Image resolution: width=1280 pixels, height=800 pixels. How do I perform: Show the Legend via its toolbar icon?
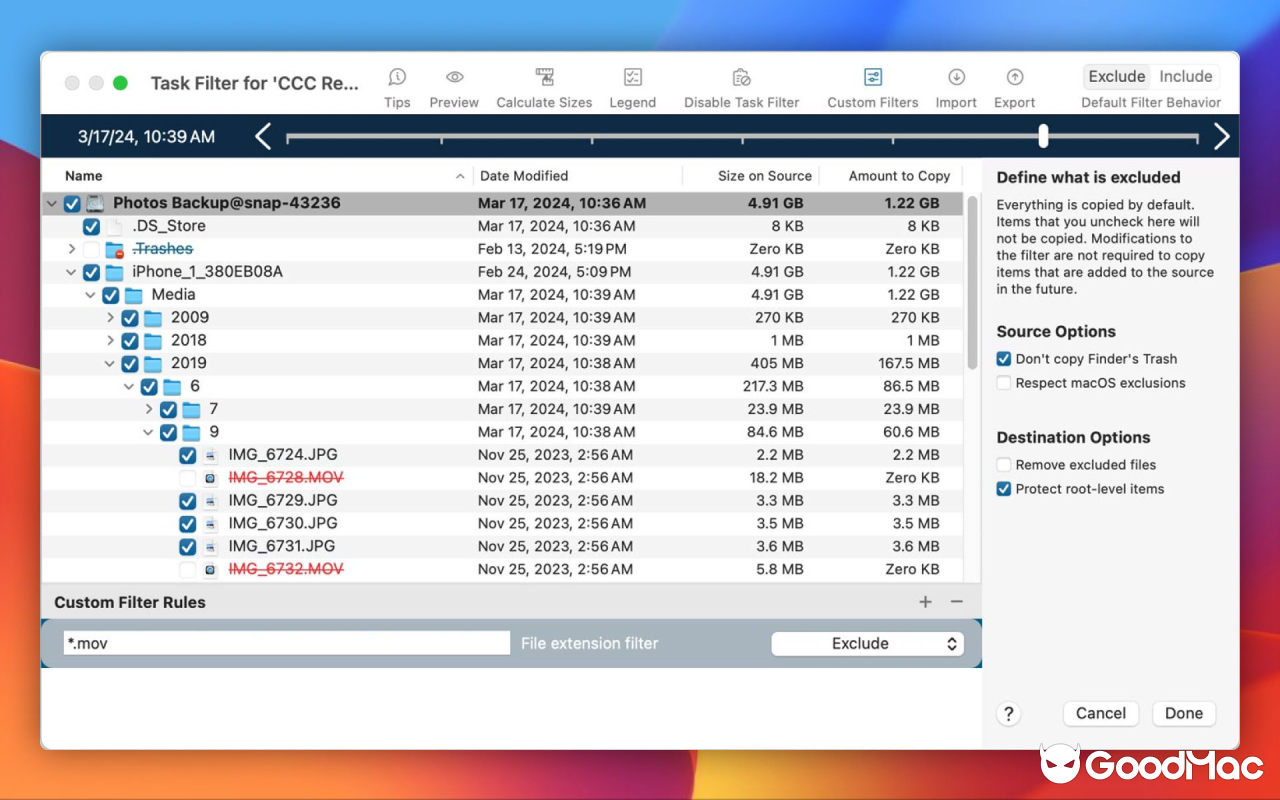632,76
